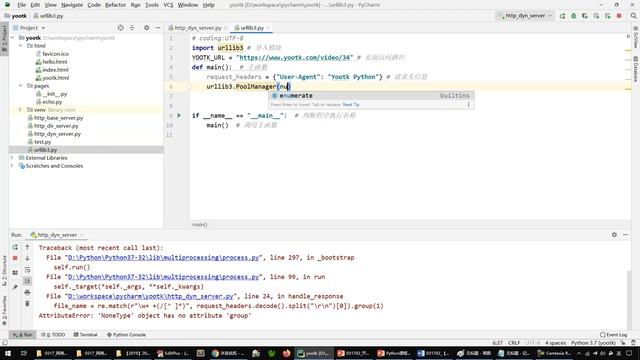Click the Run button in the top toolbar
This screenshot has height=360, width=640.
tap(562, 16)
